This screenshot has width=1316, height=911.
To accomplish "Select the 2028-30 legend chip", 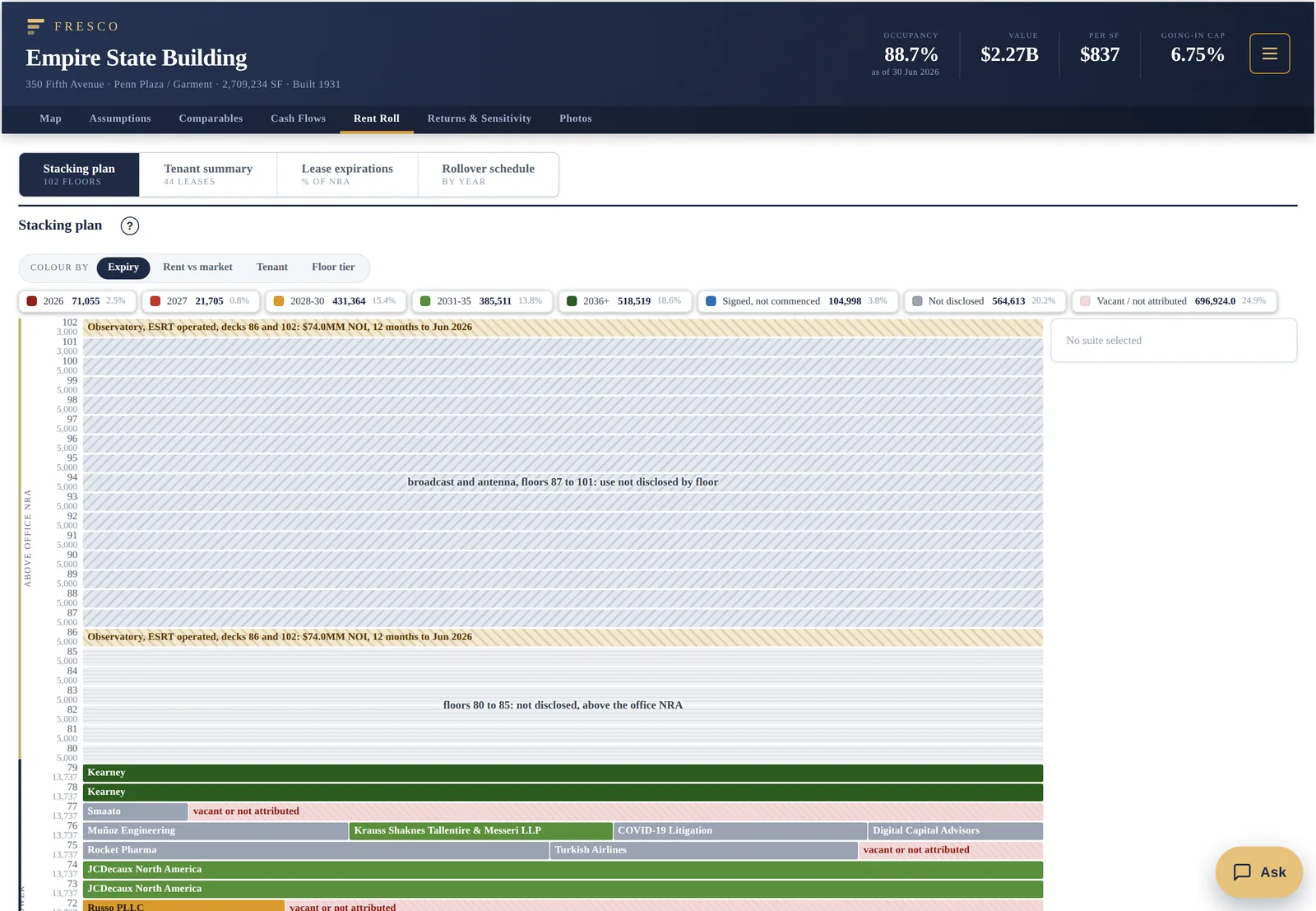I will pos(336,301).
